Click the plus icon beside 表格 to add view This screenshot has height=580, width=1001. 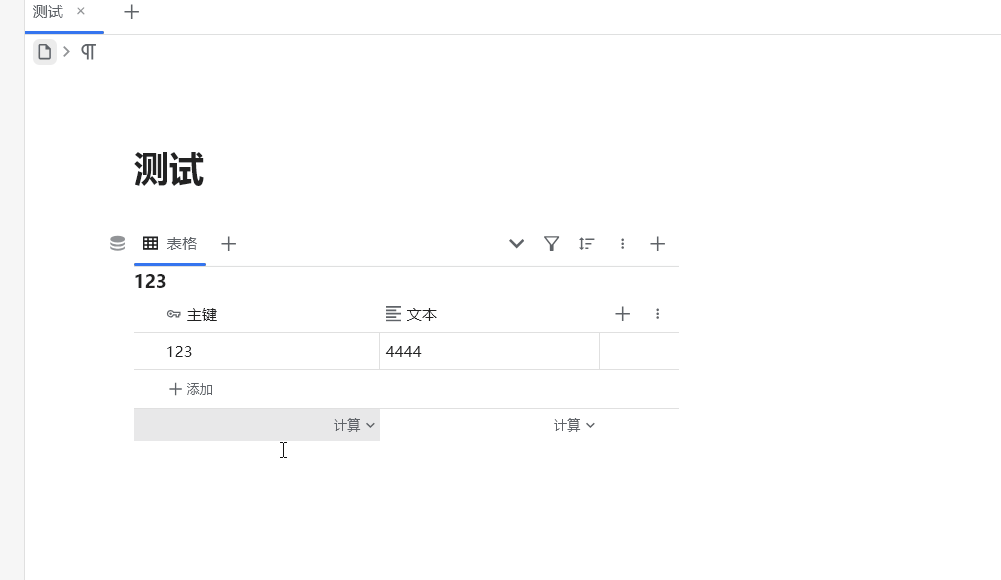[x=228, y=243]
